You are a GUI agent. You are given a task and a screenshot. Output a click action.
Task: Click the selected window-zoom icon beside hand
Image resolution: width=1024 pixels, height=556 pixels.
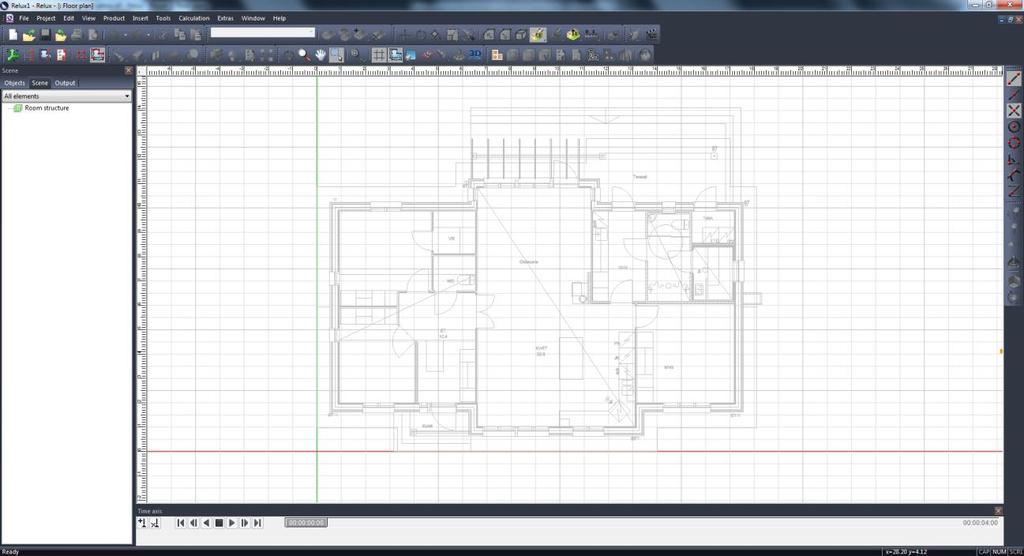(x=336, y=55)
